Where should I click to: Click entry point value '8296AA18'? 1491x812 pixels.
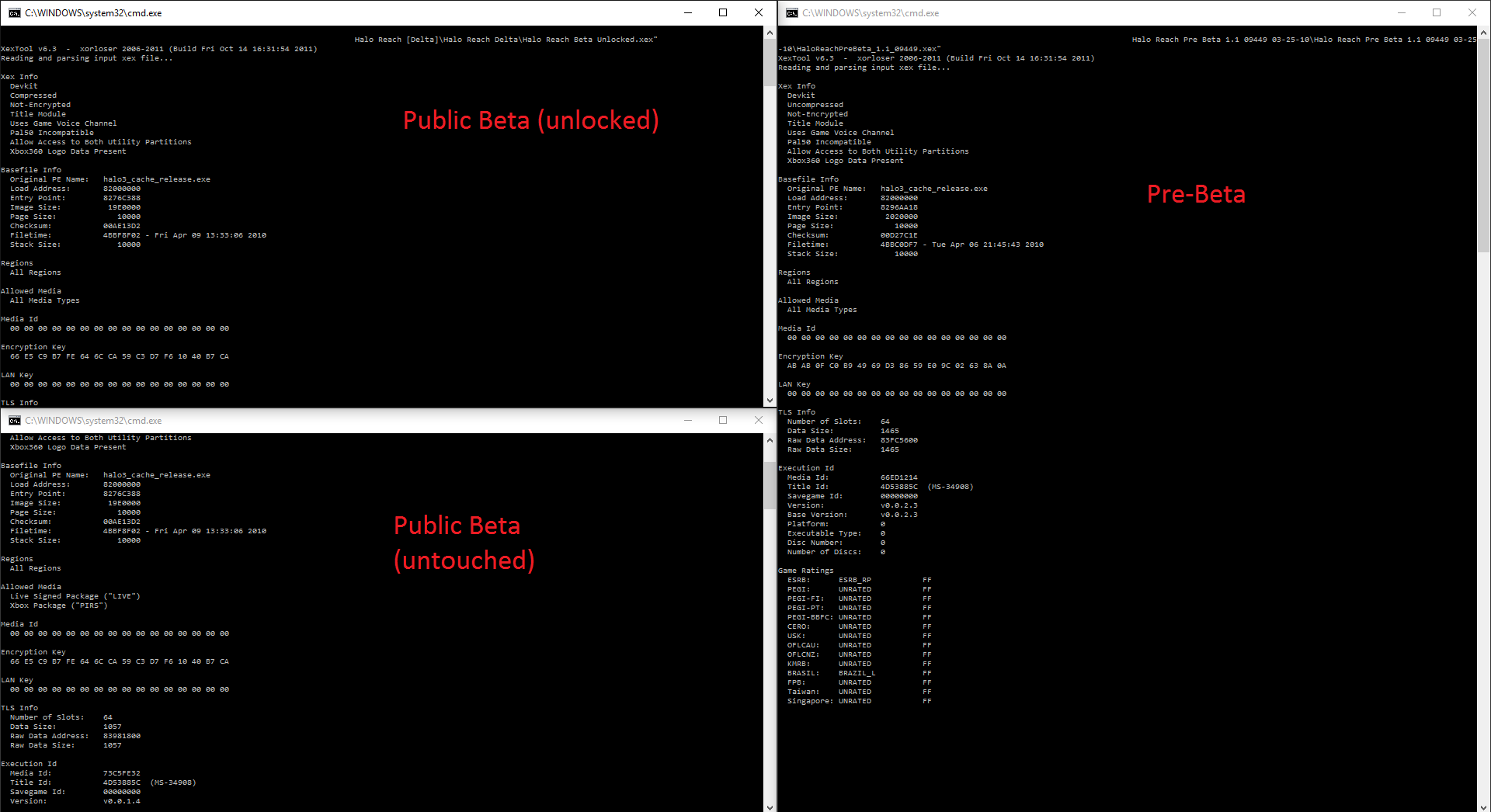coord(898,207)
